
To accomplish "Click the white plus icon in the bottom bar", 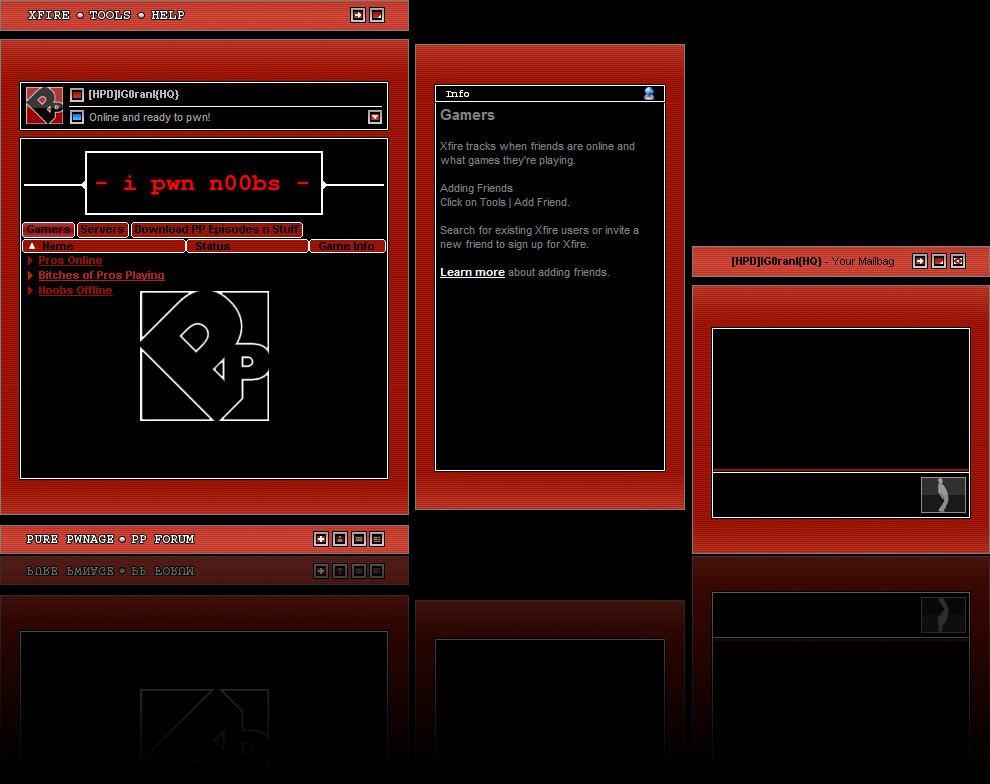I will (321, 539).
